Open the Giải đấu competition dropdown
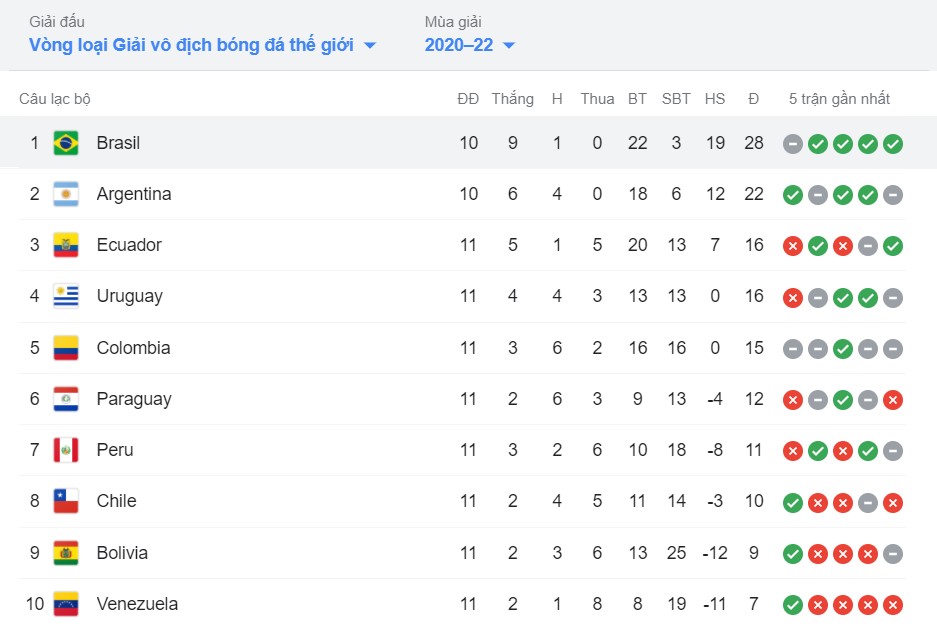This screenshot has width=937, height=631. tap(203, 45)
